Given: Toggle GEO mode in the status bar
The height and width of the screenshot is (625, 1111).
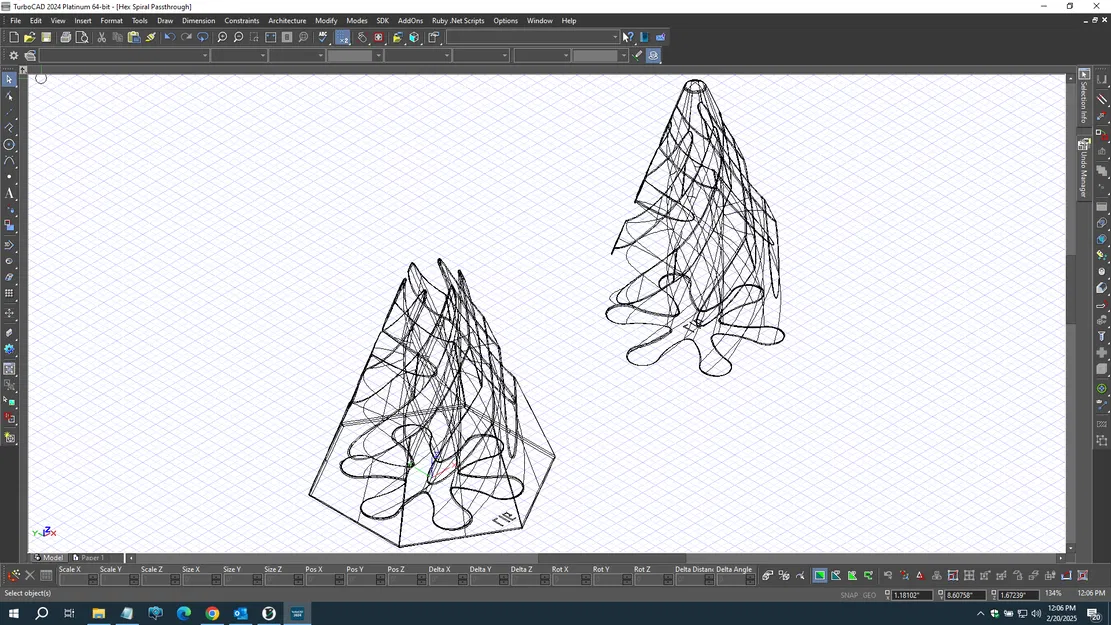Looking at the screenshot, I should 869,595.
